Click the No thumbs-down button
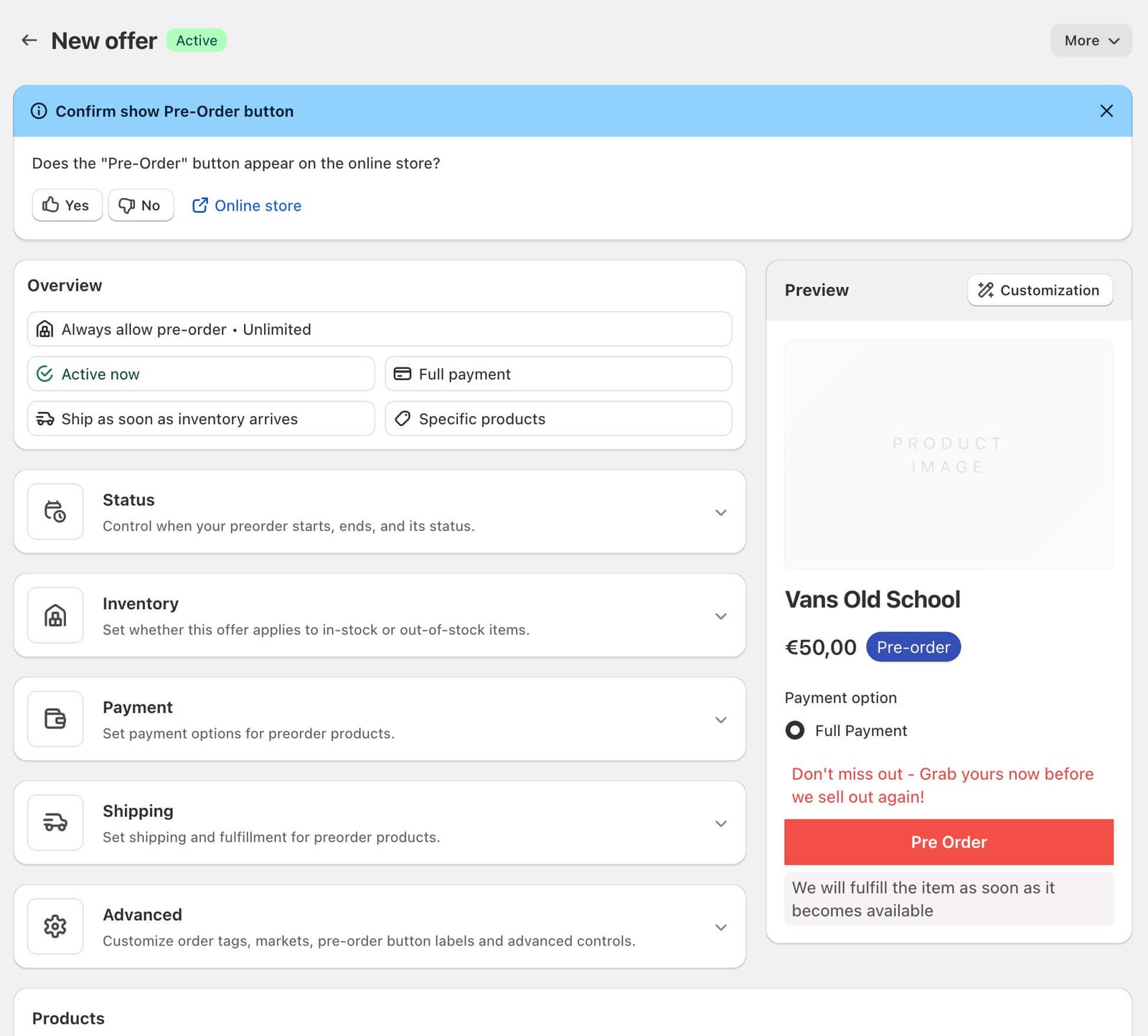This screenshot has width=1148, height=1036. point(141,205)
